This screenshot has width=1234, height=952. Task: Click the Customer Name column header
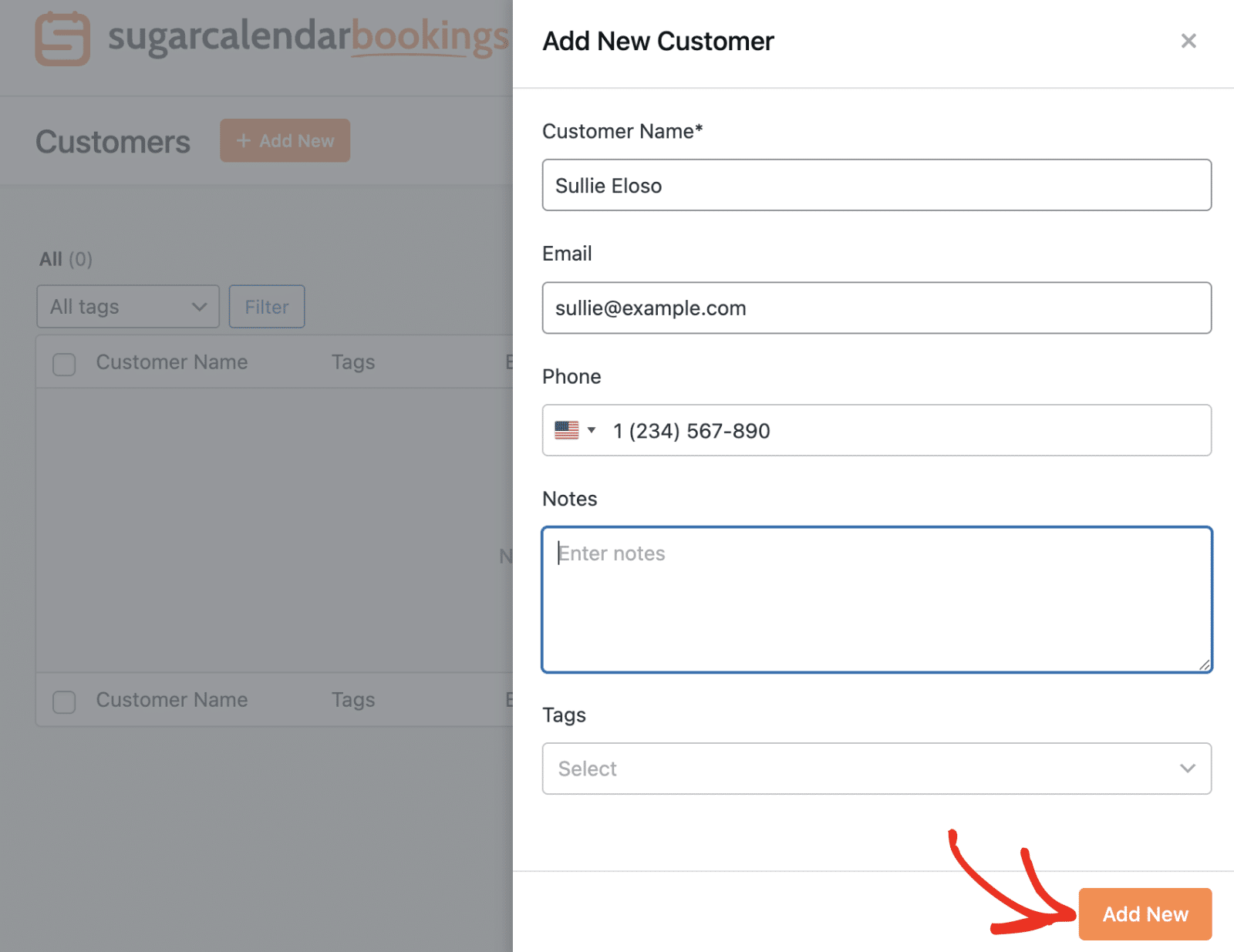(x=172, y=362)
